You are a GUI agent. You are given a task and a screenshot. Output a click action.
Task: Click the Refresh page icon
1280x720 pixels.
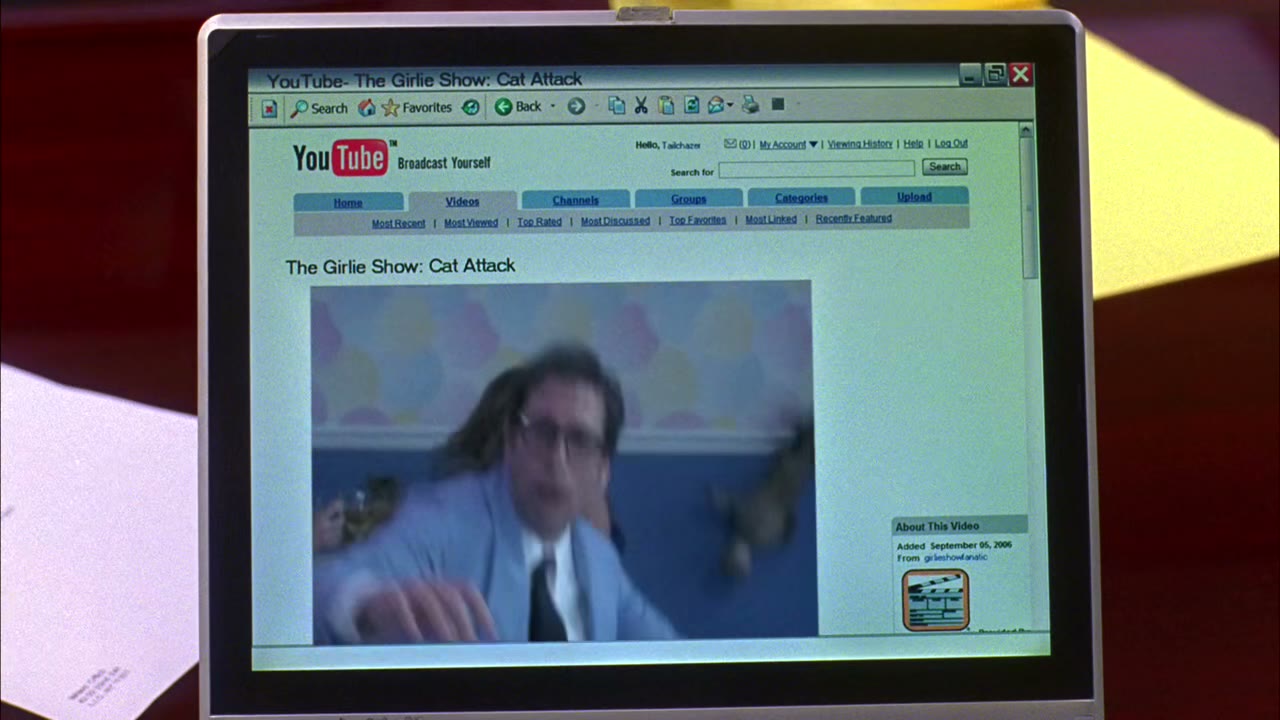pos(691,105)
